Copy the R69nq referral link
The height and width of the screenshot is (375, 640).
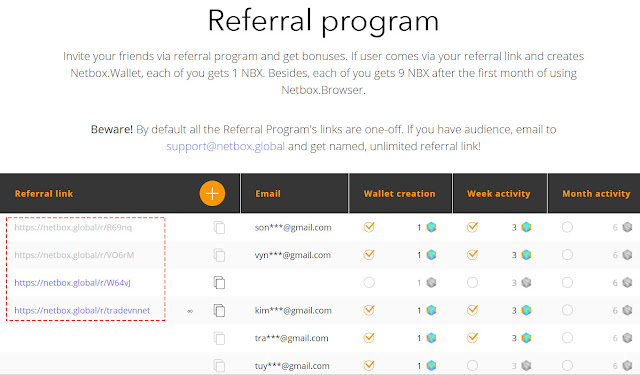[219, 227]
